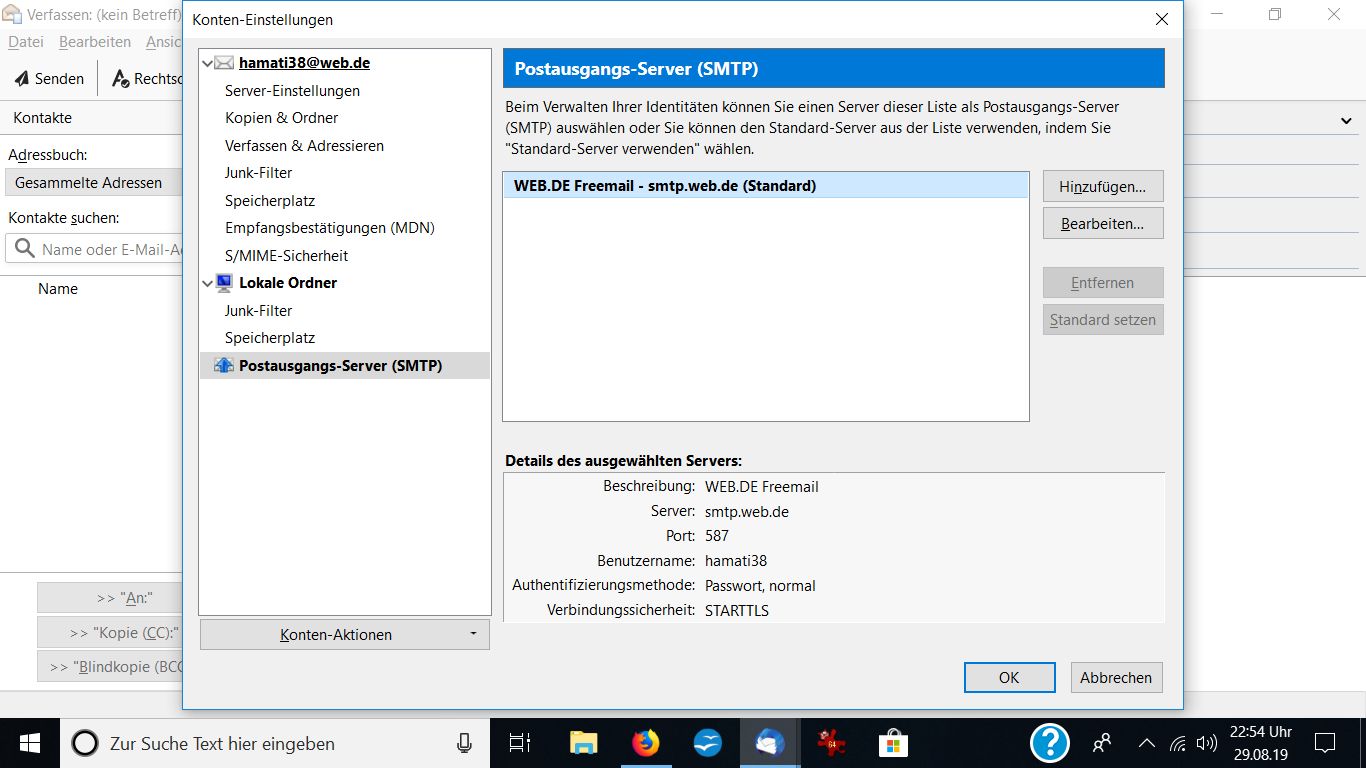Open Verfassen & Adressieren settings
Screen dimensions: 1366x768
(x=304, y=146)
